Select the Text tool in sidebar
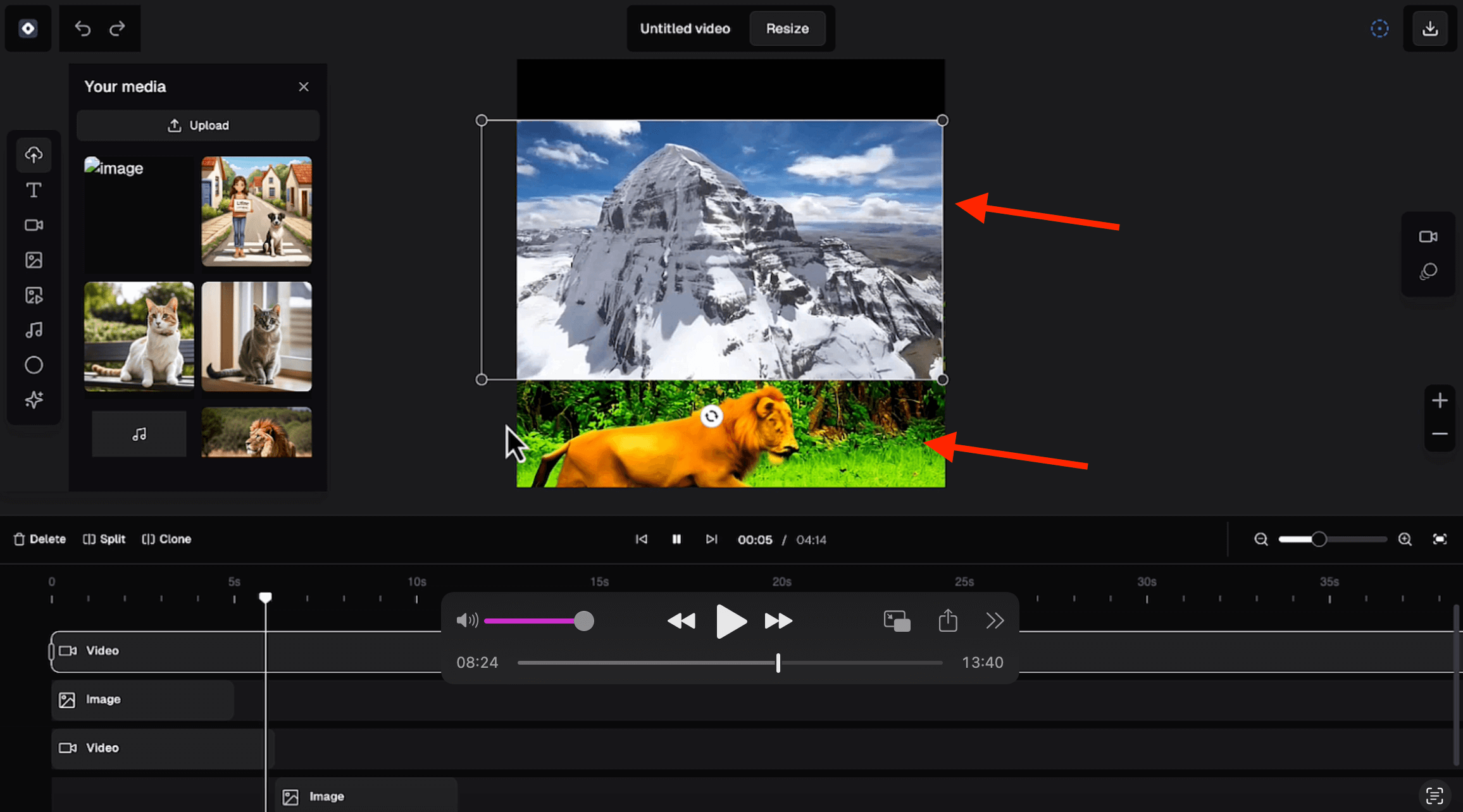Image resolution: width=1463 pixels, height=812 pixels. pyautogui.click(x=34, y=190)
